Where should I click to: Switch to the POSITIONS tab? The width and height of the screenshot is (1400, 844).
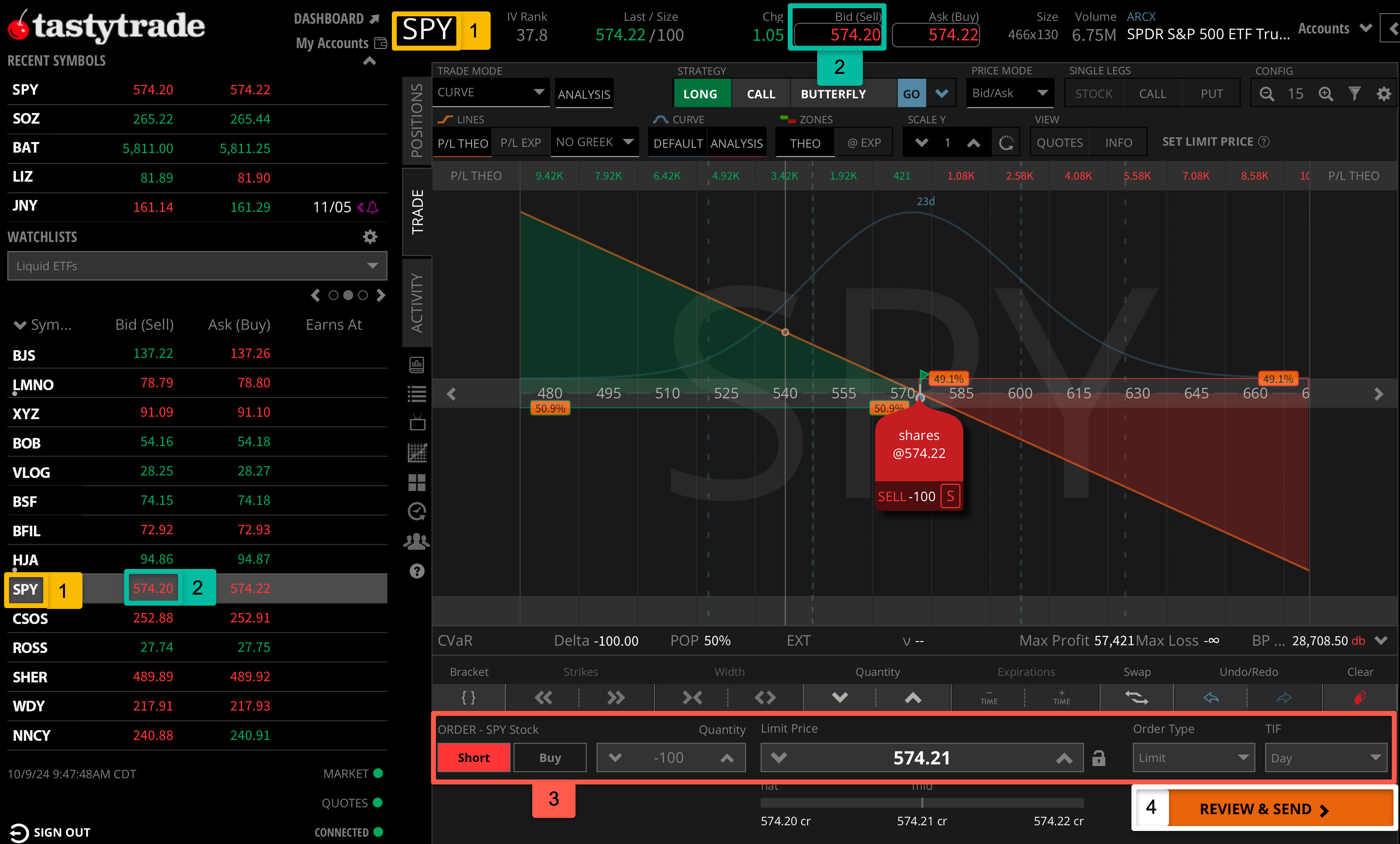click(418, 119)
